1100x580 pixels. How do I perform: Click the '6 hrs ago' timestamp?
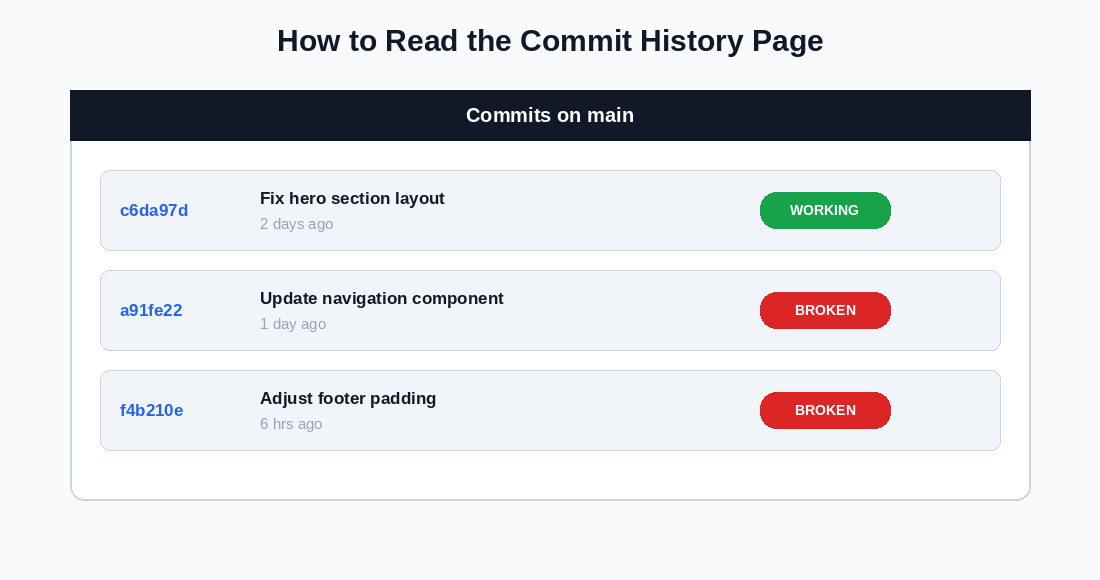[291, 424]
